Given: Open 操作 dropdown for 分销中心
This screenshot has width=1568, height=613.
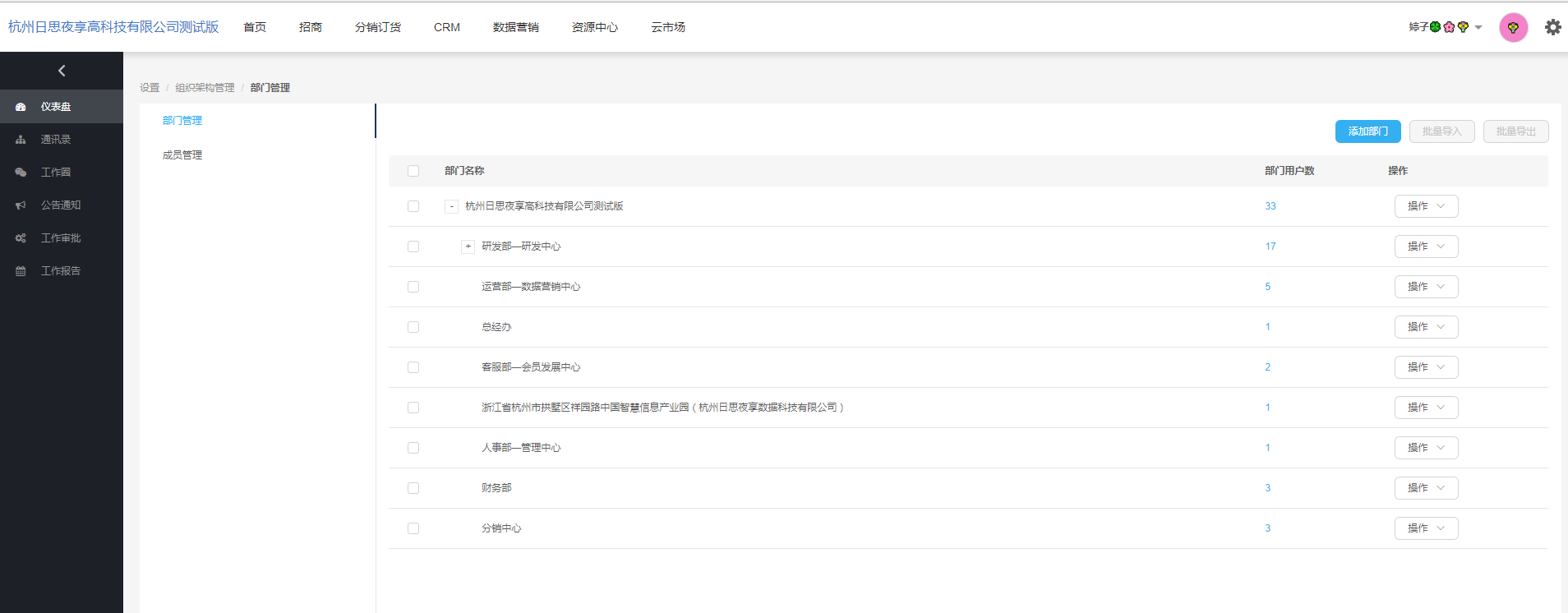Looking at the screenshot, I should point(1426,528).
